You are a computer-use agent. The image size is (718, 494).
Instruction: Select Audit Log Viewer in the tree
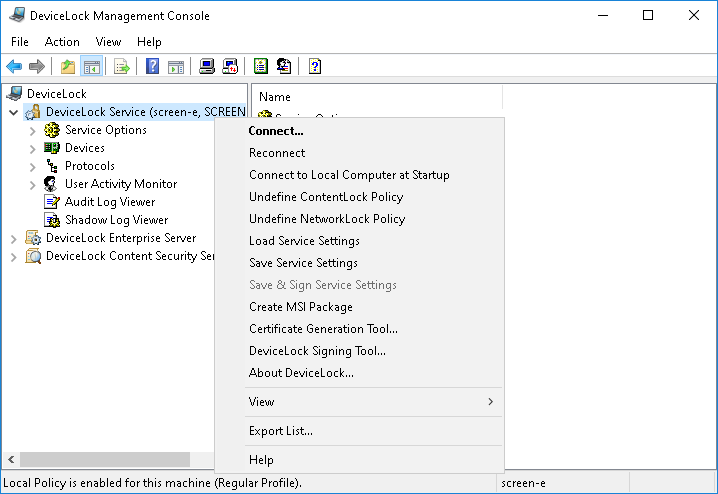click(x=109, y=202)
